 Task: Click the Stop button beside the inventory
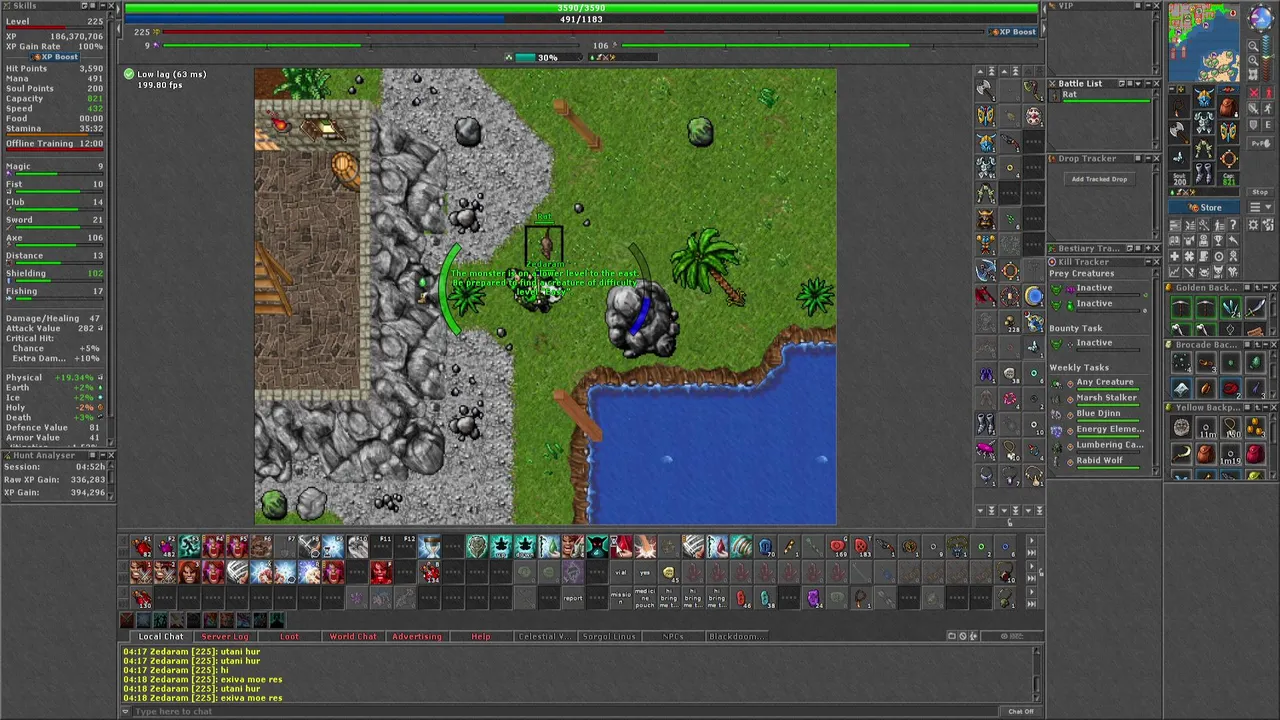pyautogui.click(x=1260, y=192)
